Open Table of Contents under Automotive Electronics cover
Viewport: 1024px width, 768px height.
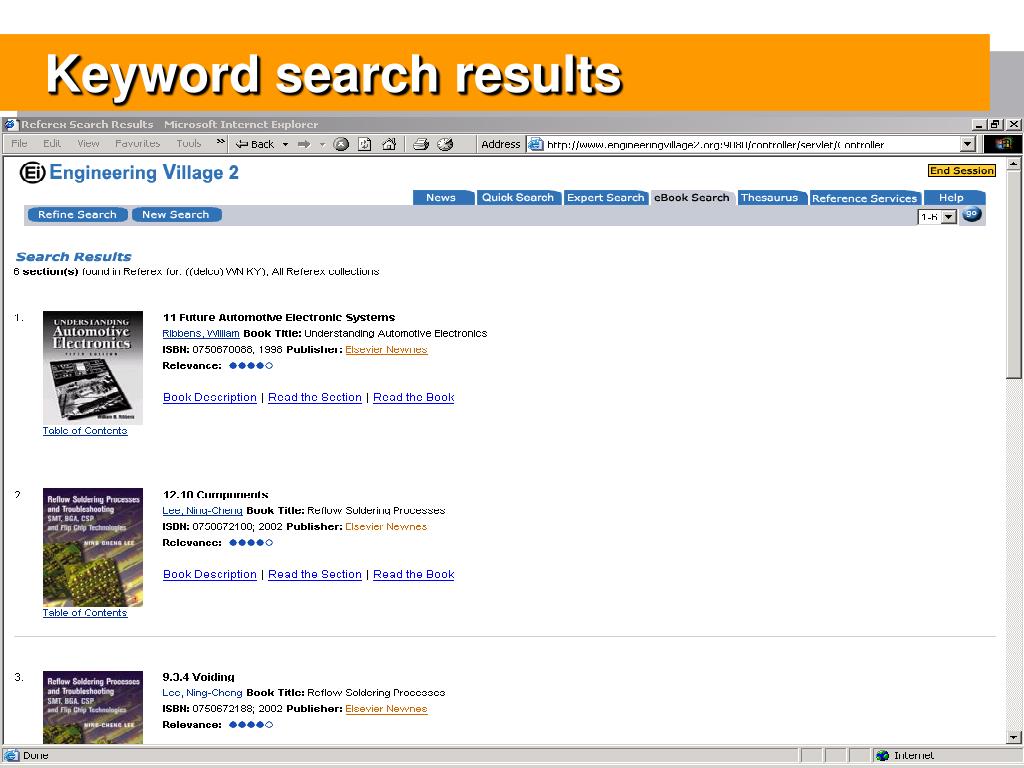85,431
